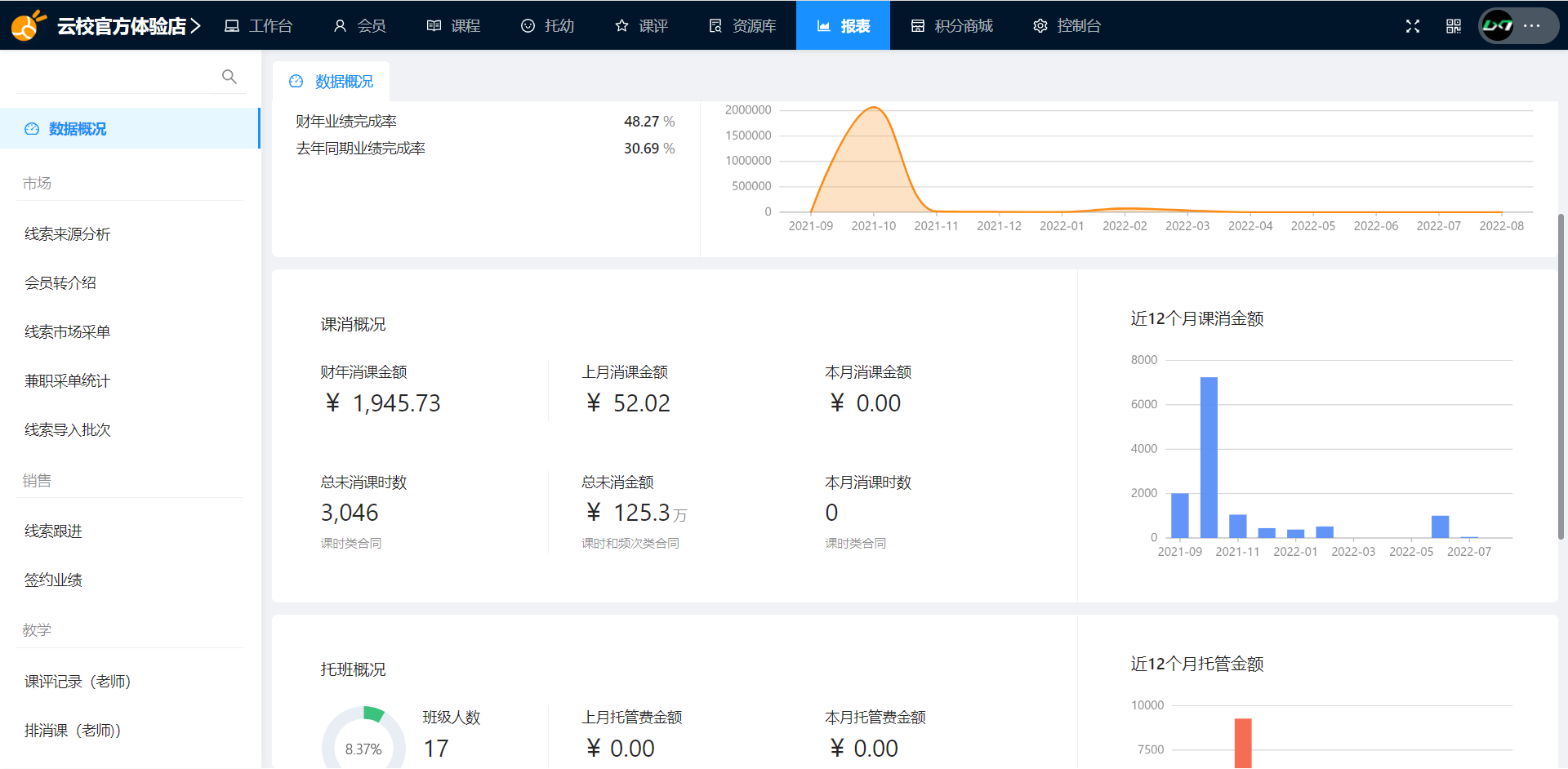
Task: Click the tallest blue bar in 课消金额 chart
Action: click(1209, 457)
